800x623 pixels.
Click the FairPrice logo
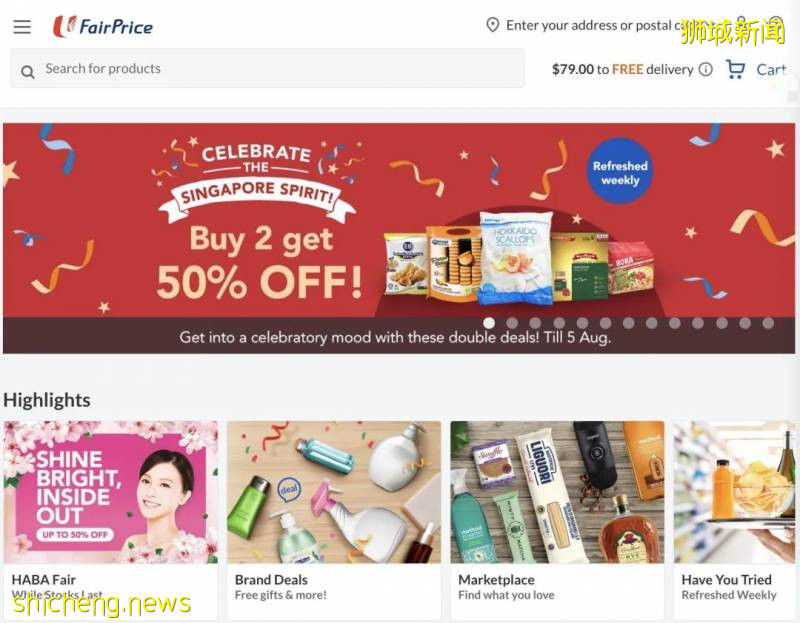pos(103,27)
